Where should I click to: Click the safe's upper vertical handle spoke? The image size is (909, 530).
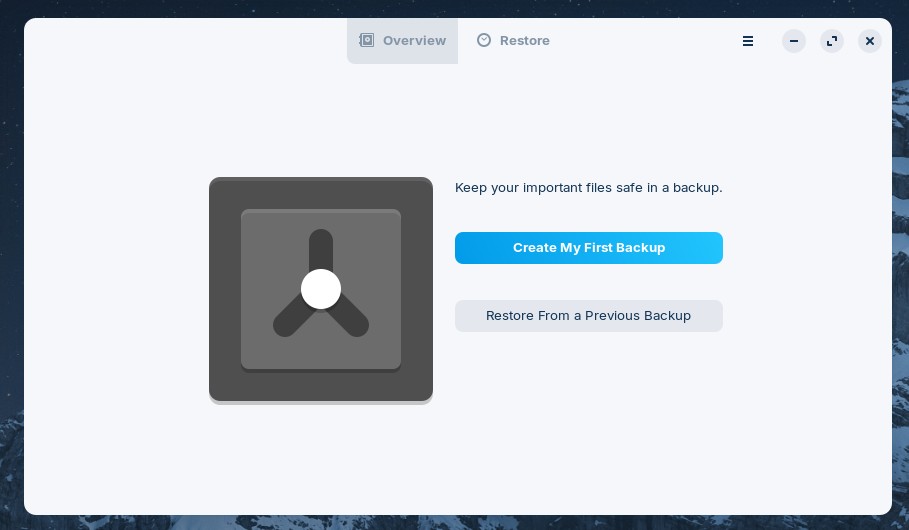coord(321,248)
